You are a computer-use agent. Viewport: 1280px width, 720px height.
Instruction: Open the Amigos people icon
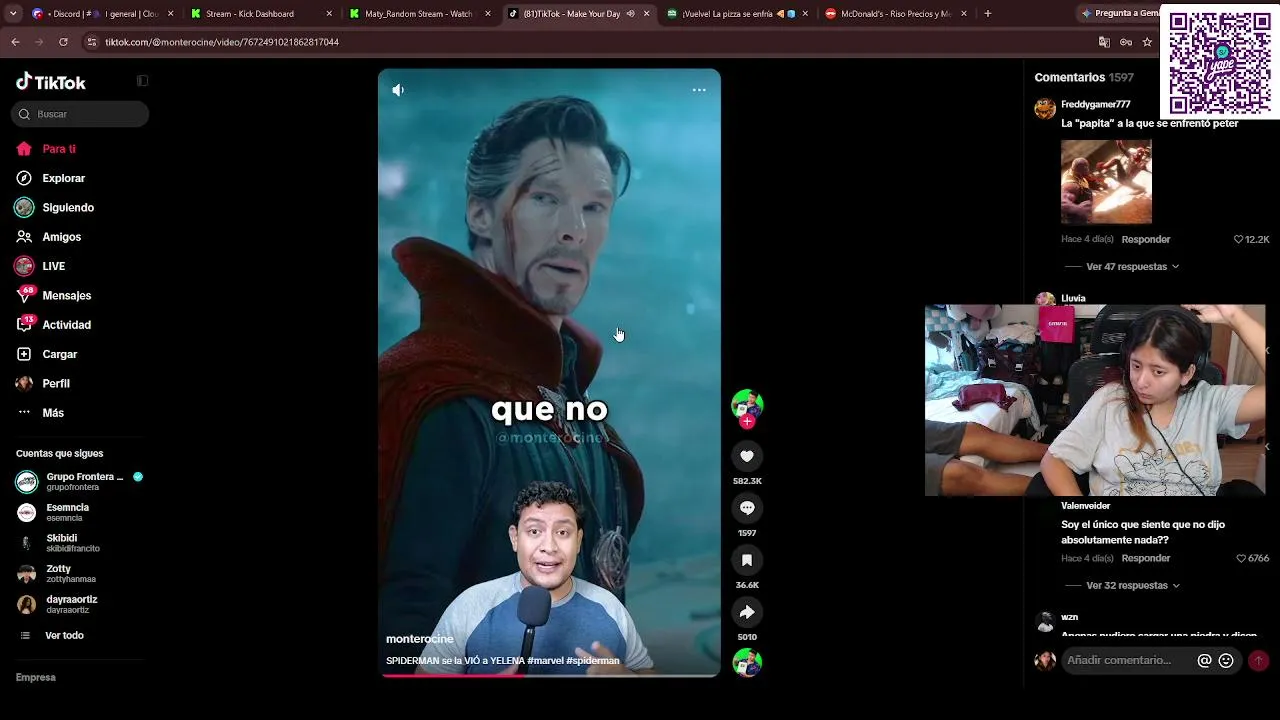pyautogui.click(x=24, y=237)
